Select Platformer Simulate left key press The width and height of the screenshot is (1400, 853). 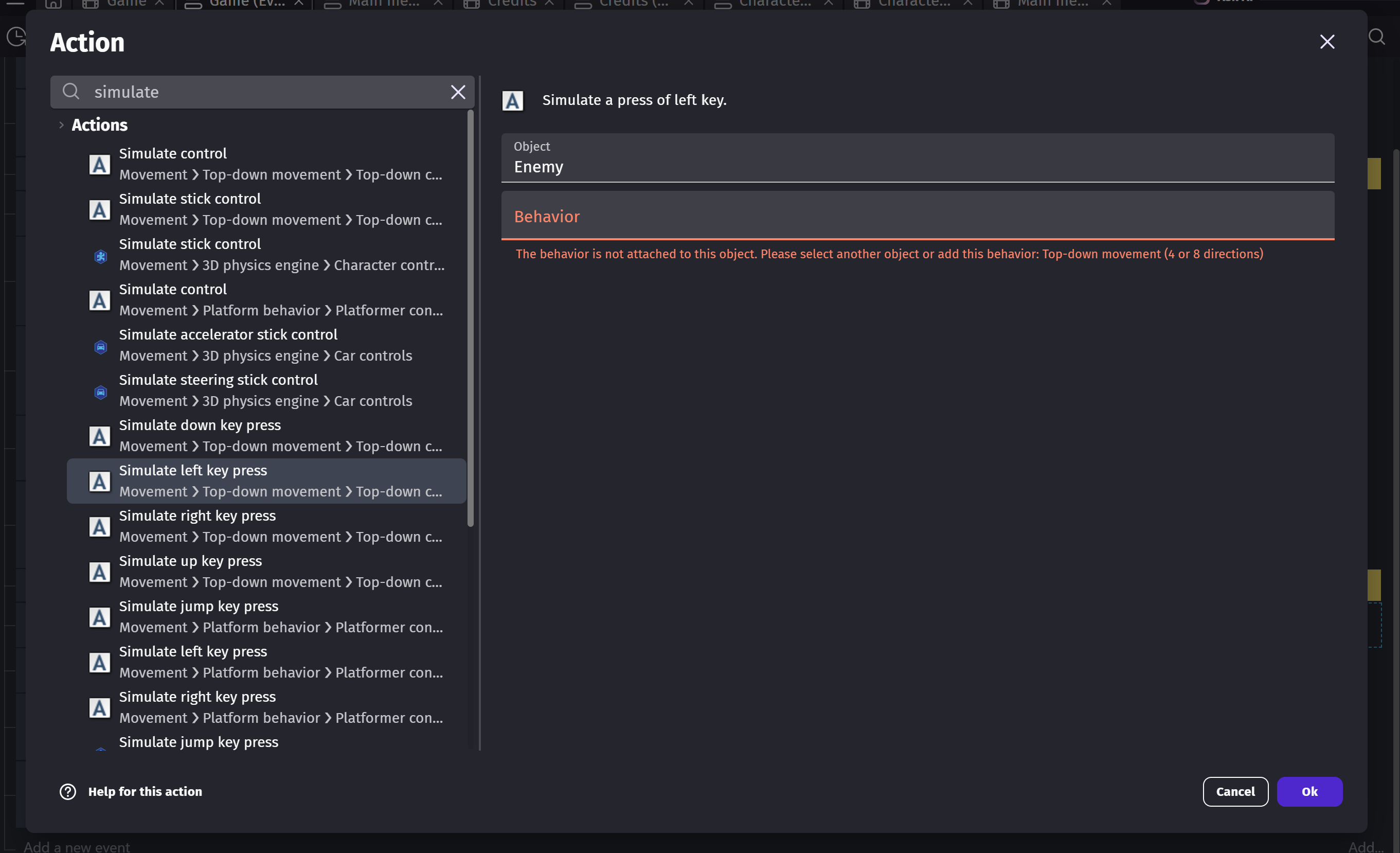266,662
